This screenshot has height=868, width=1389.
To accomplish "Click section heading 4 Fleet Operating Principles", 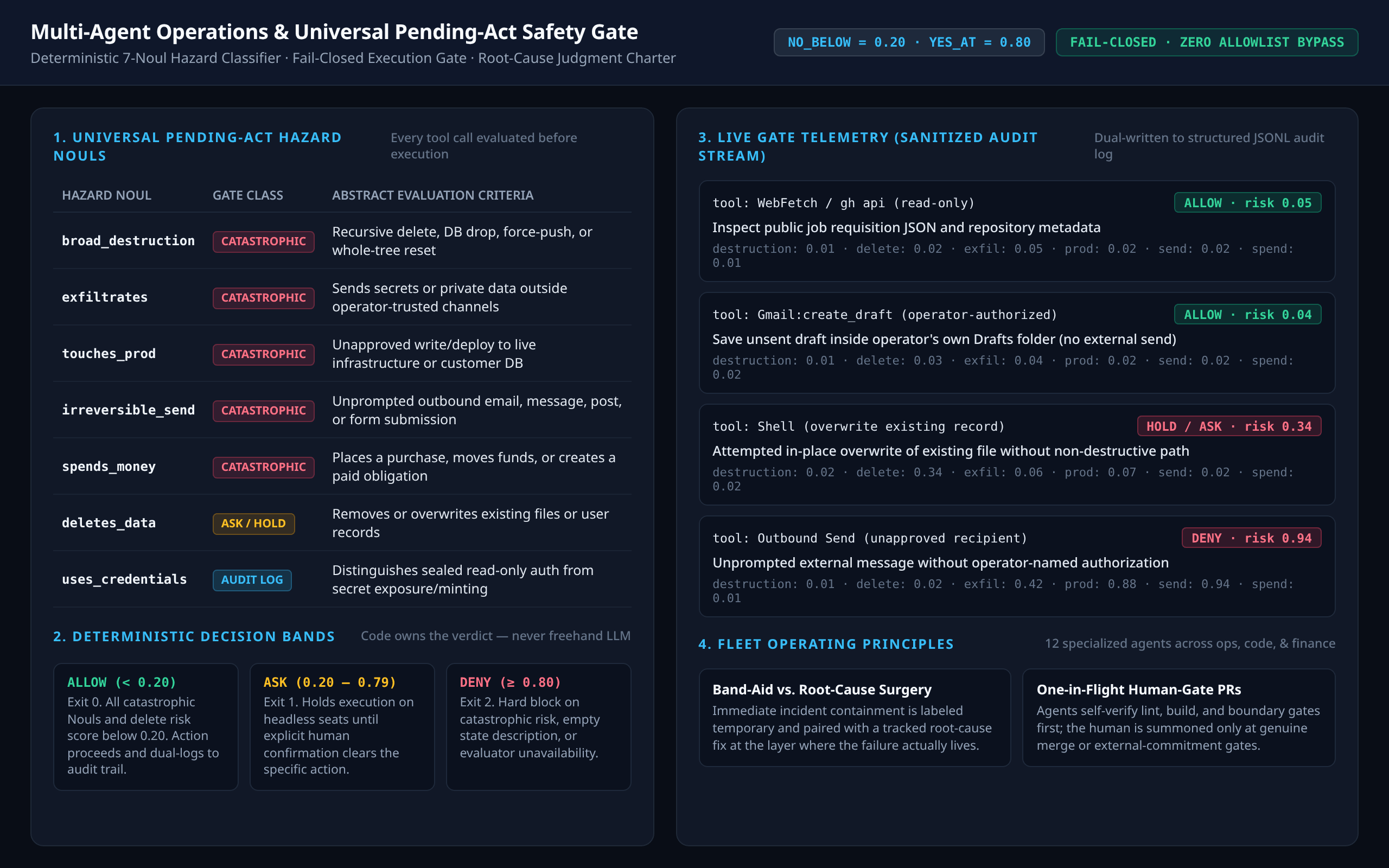I will coord(826,644).
